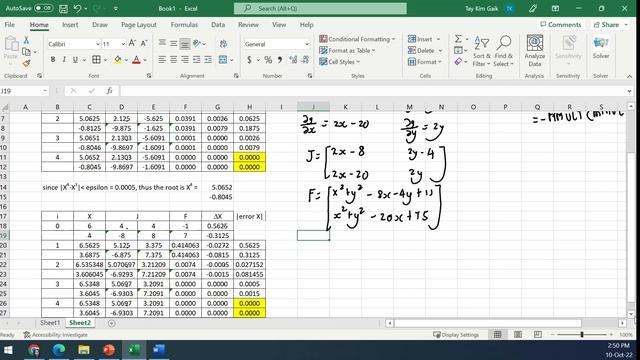This screenshot has height=360, width=640.
Task: Open the Delete cells dropdown
Action: click(x=425, y=51)
